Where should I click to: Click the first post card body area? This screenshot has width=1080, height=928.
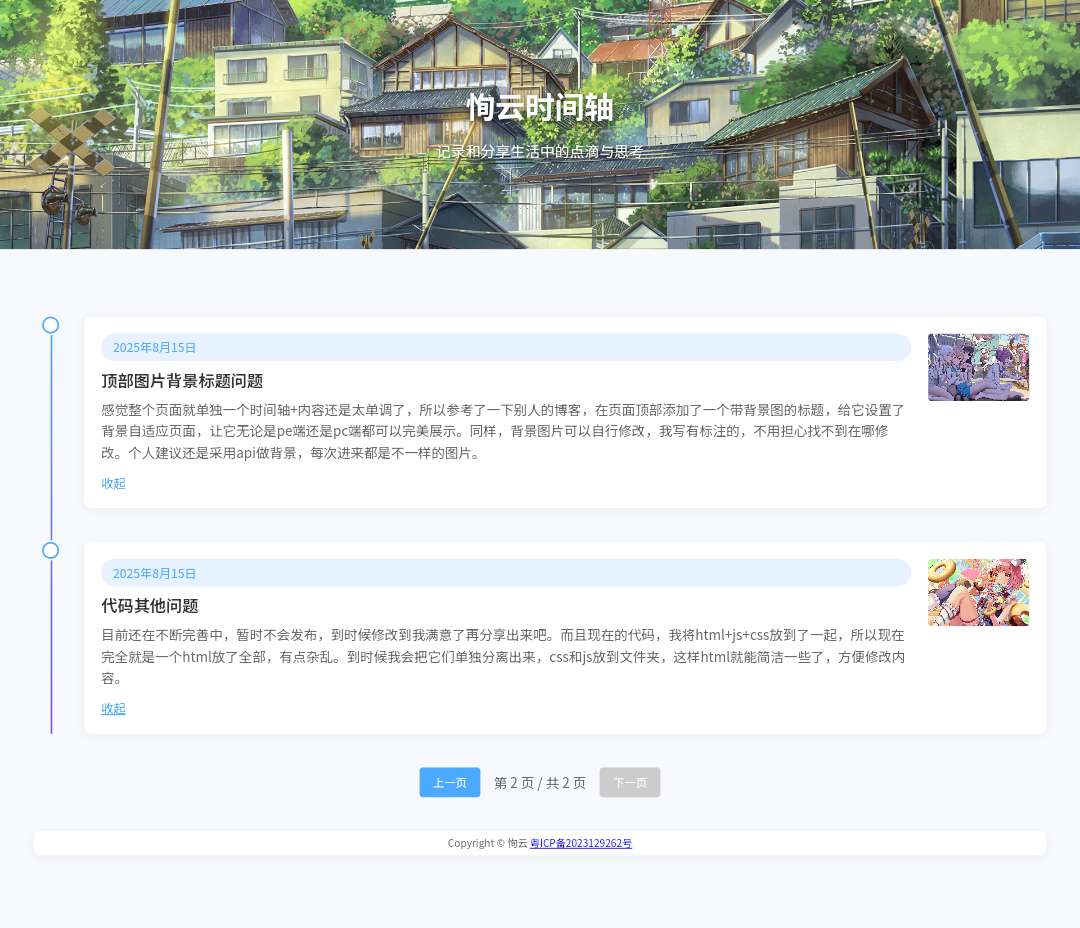pos(500,430)
